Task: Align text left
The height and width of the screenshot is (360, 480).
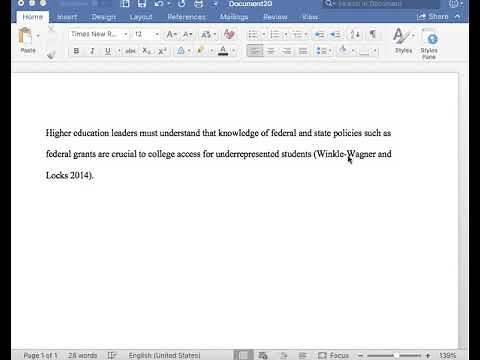Action: pyautogui.click(x=255, y=51)
